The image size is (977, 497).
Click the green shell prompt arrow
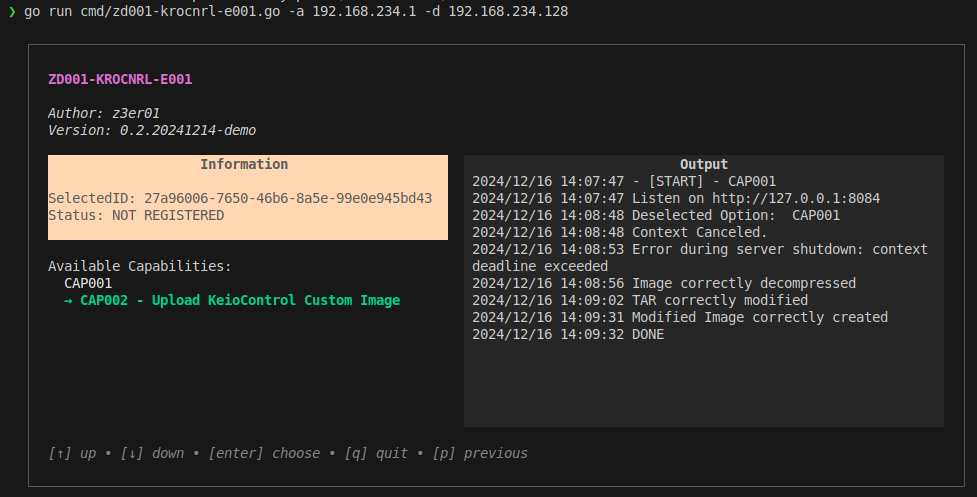coord(12,12)
